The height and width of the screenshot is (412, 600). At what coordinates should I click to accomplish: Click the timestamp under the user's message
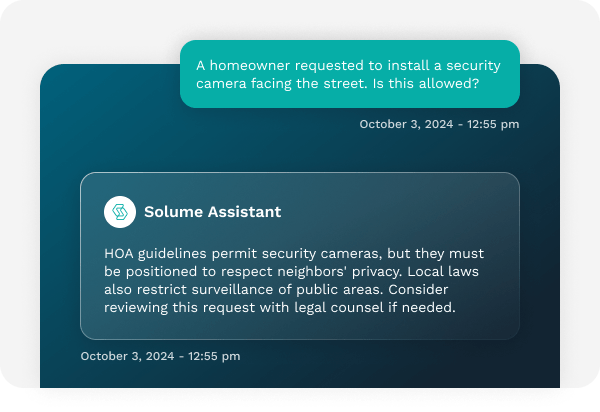[x=439, y=124]
